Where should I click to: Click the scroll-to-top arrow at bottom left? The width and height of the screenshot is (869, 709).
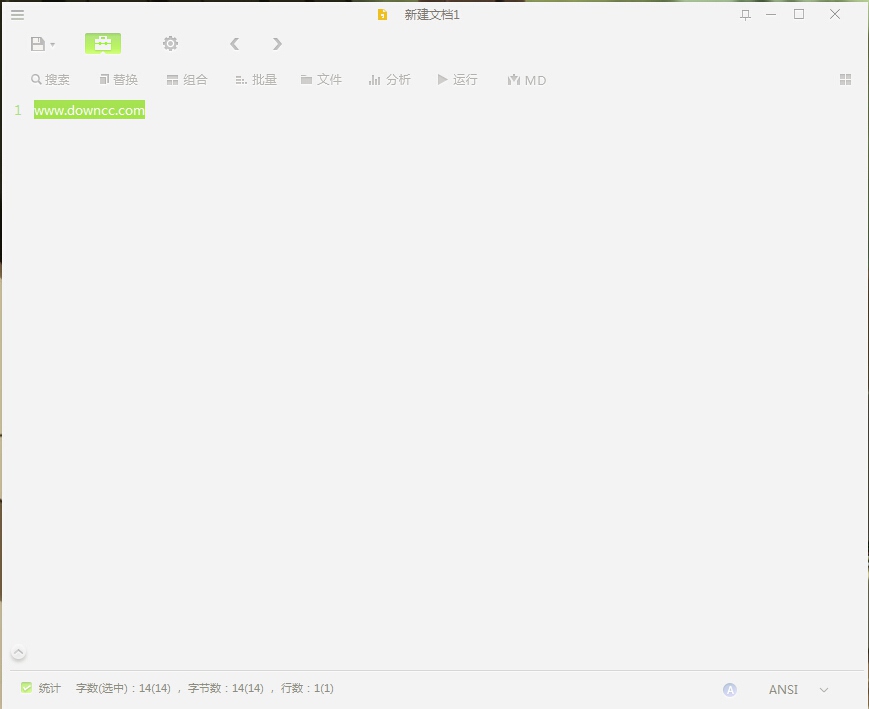17,652
